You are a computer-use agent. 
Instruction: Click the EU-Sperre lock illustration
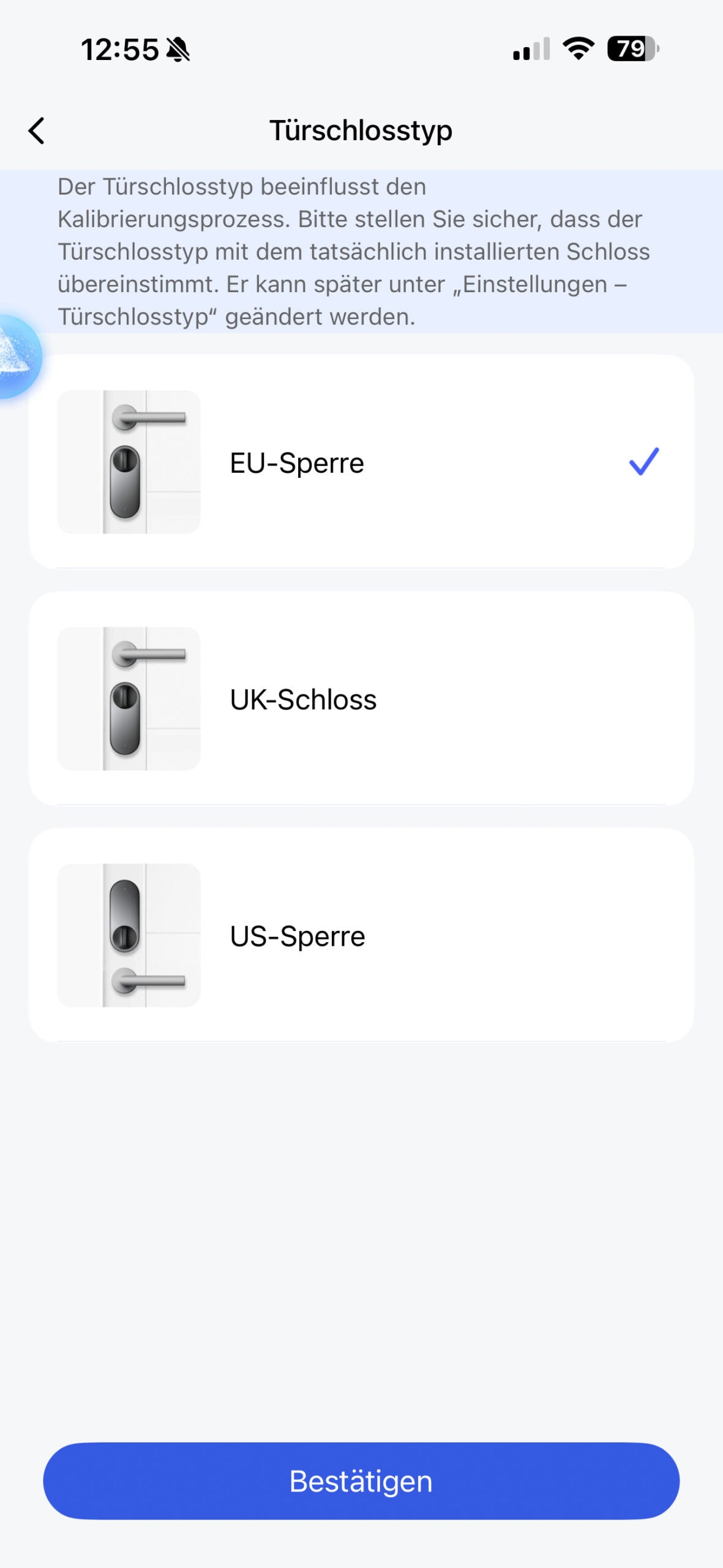point(129,462)
